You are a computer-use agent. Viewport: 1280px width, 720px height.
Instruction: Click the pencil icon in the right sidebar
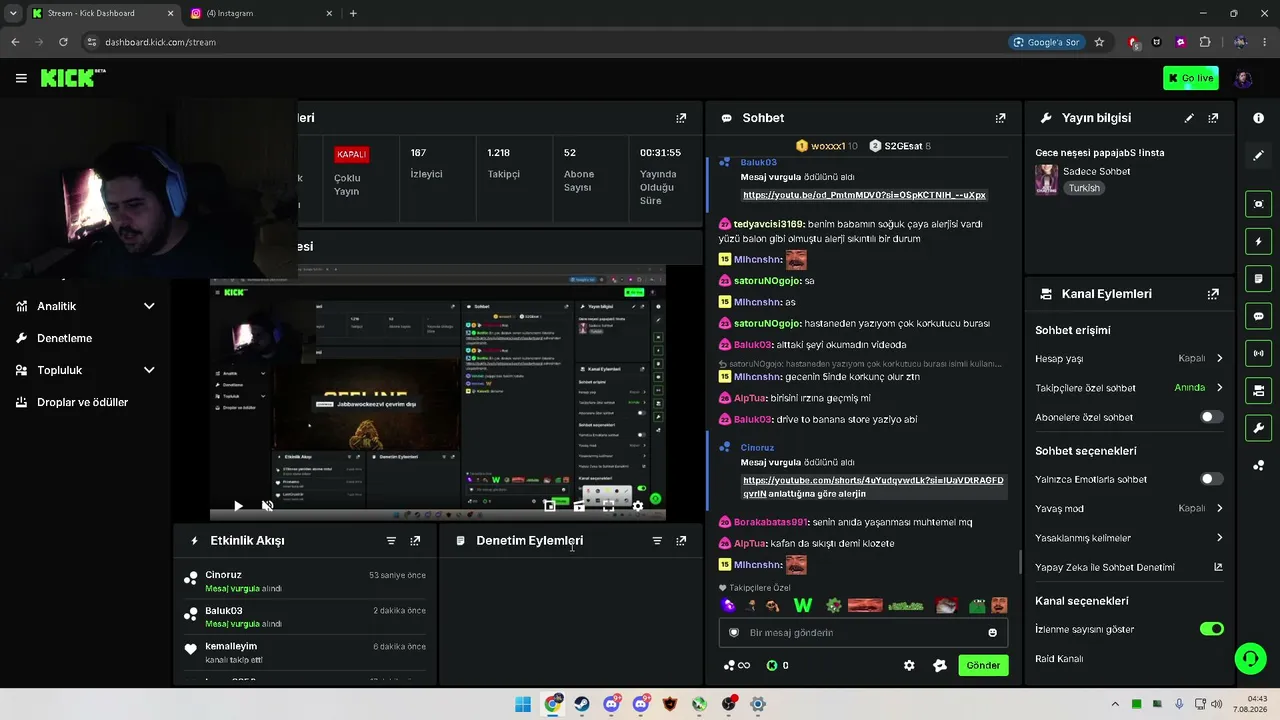coord(1258,155)
